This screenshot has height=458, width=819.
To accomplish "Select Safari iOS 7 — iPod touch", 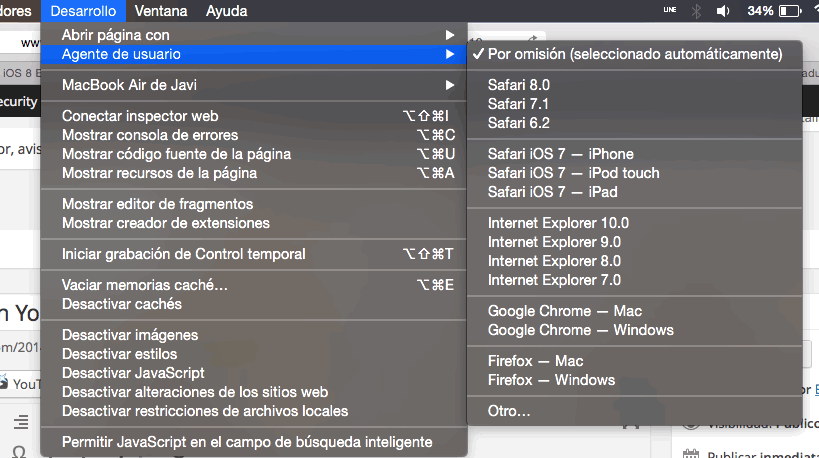I will [x=635, y=173].
